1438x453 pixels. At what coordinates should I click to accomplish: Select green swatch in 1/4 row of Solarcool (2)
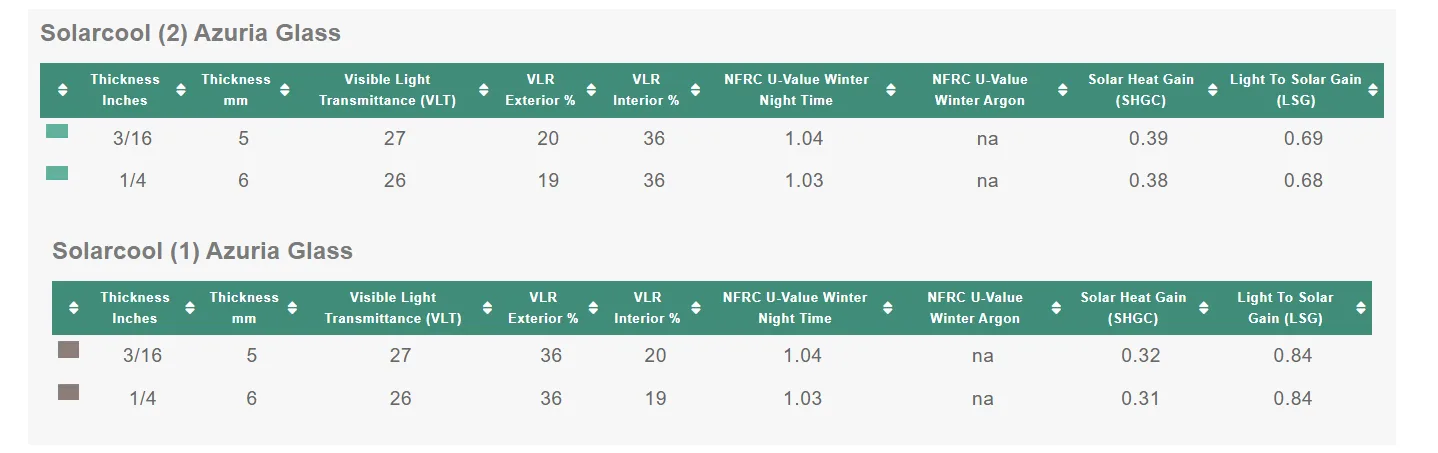pos(57,173)
